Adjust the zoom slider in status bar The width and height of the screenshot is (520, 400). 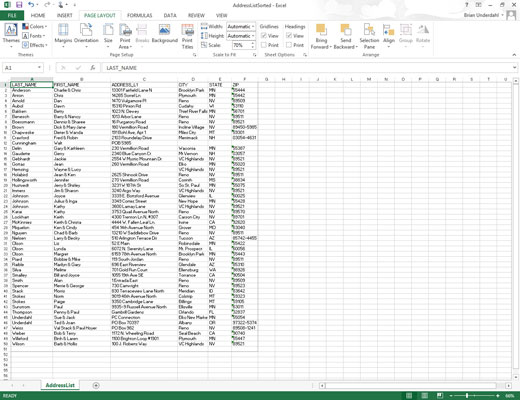[x=467, y=396]
